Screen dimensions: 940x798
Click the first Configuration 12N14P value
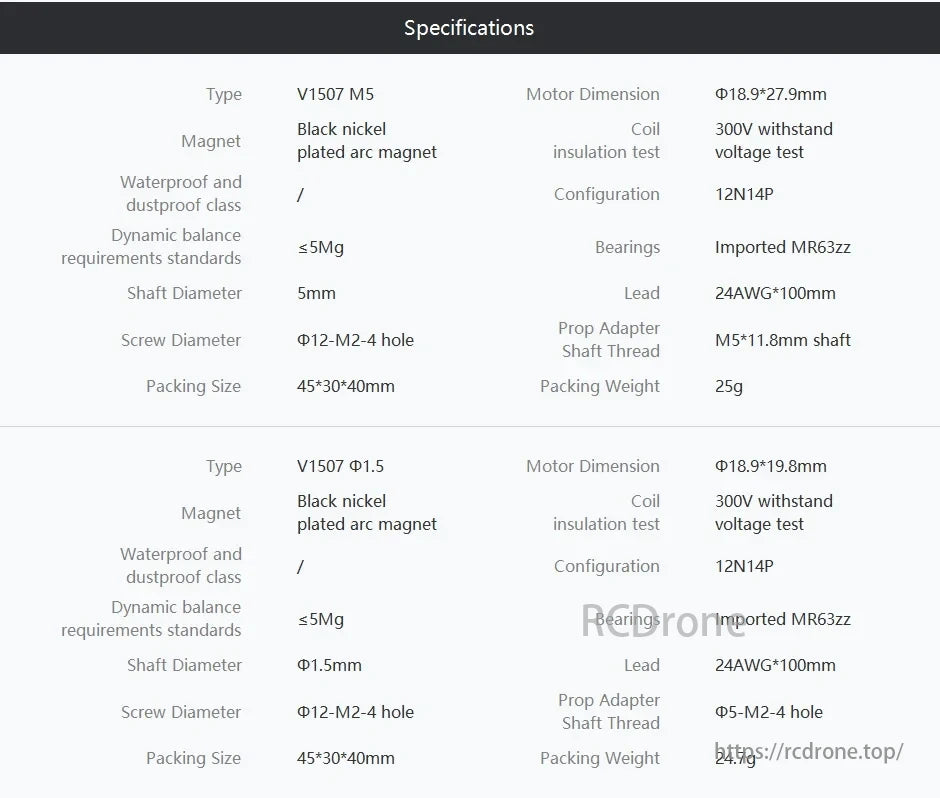coord(744,194)
